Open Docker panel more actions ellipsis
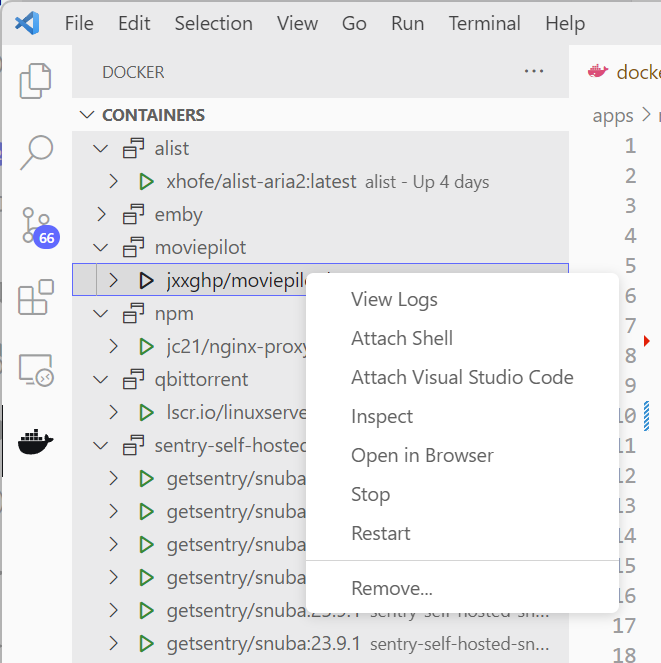Screen dimensions: 661x663 click(x=534, y=72)
